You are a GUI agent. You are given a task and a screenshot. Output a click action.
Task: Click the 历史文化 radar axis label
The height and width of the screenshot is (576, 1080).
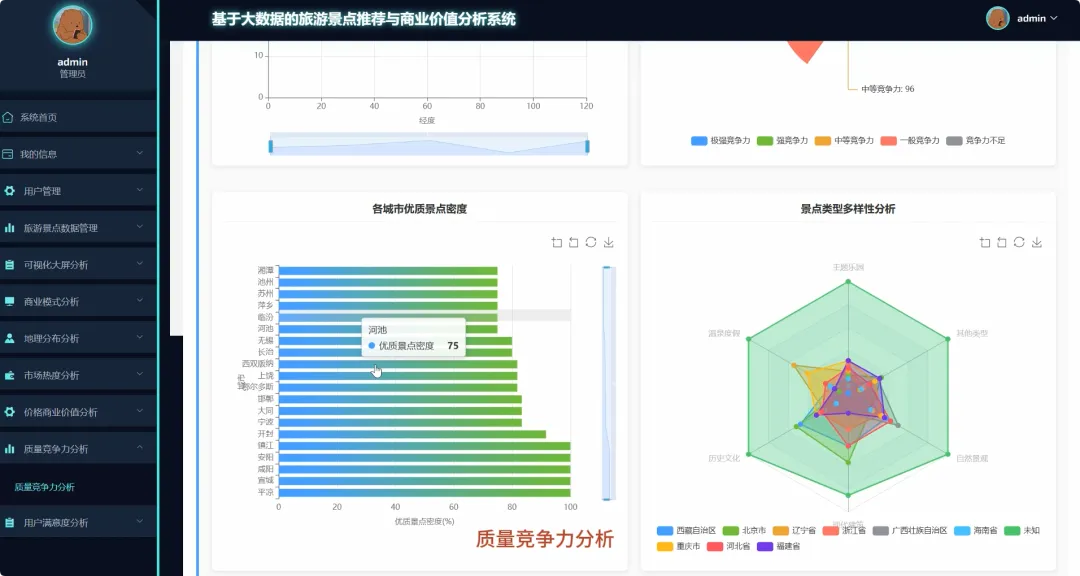point(724,458)
